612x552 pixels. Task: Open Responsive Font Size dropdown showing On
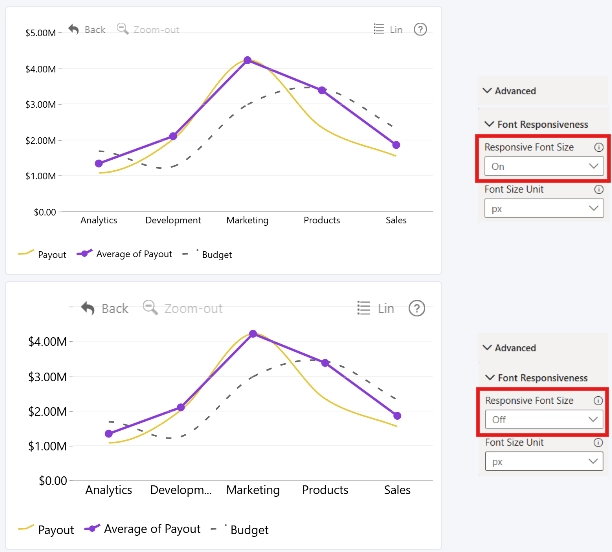[544, 166]
